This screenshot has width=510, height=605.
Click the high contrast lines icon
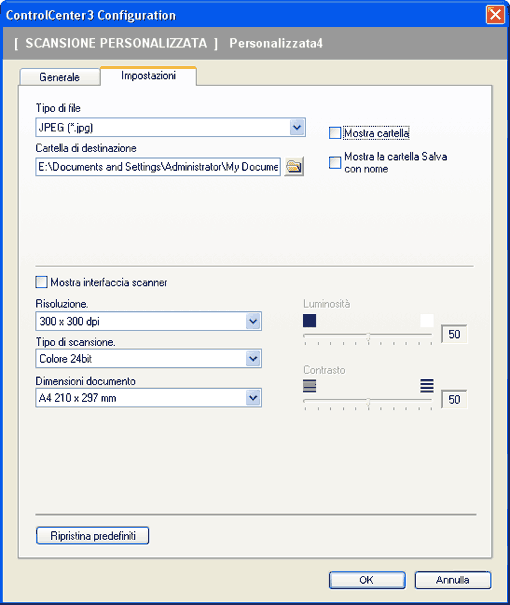tap(427, 386)
